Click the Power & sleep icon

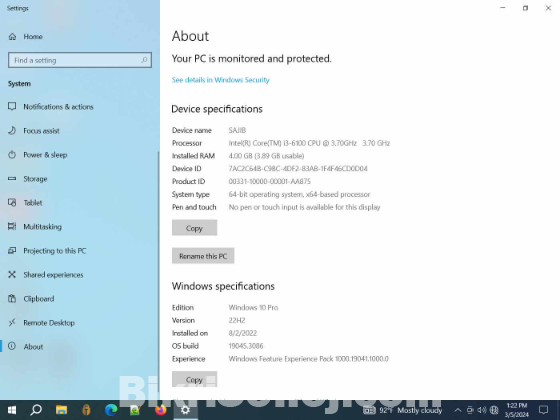point(12,155)
